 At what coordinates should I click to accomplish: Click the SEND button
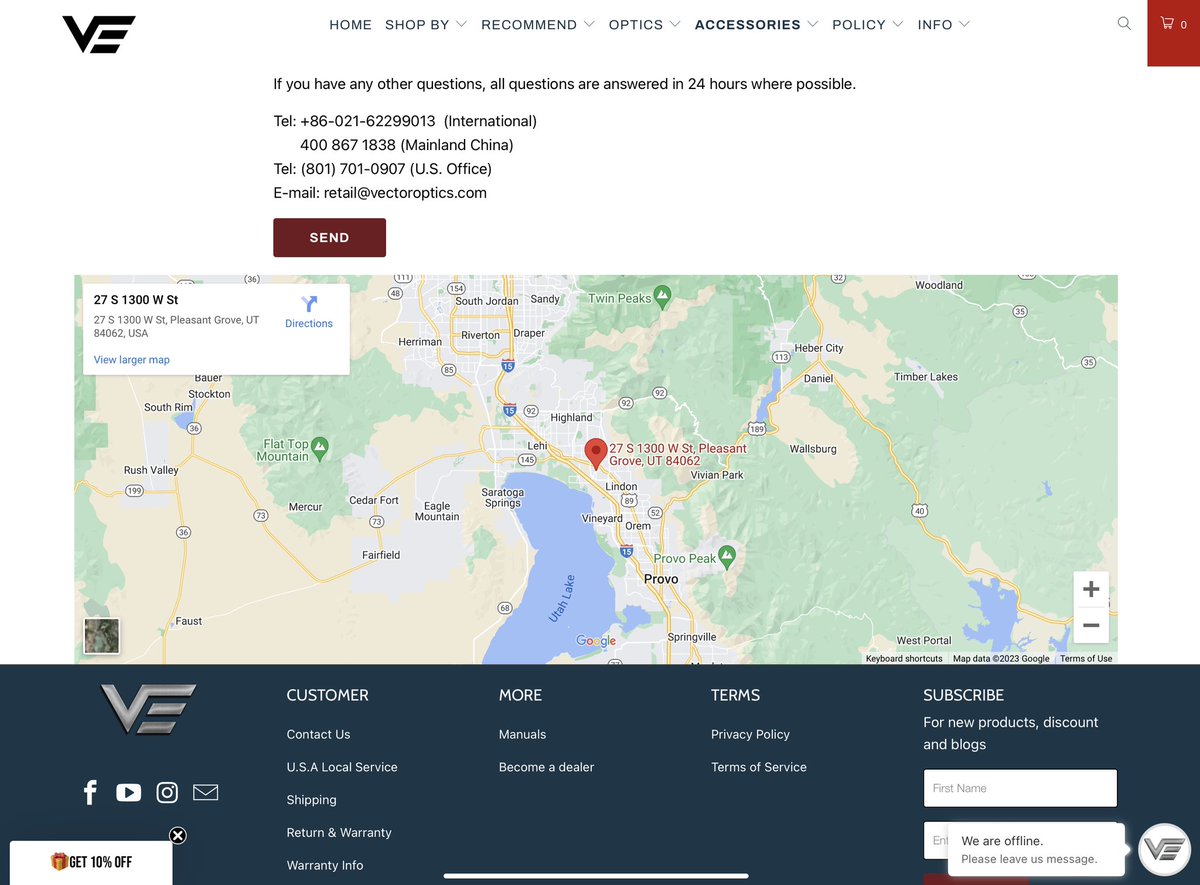[x=329, y=237]
